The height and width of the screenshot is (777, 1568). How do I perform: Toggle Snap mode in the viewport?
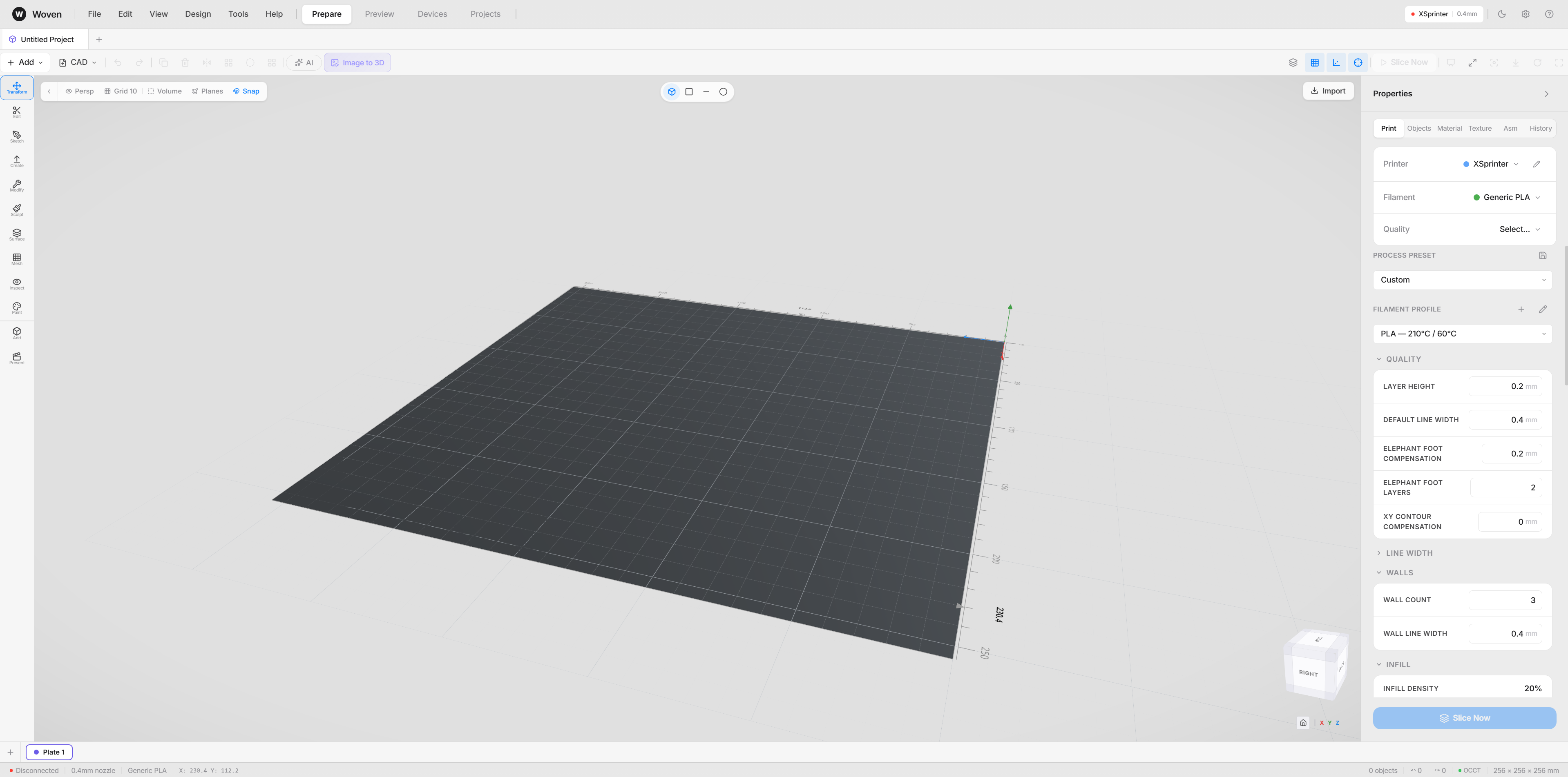coord(246,91)
